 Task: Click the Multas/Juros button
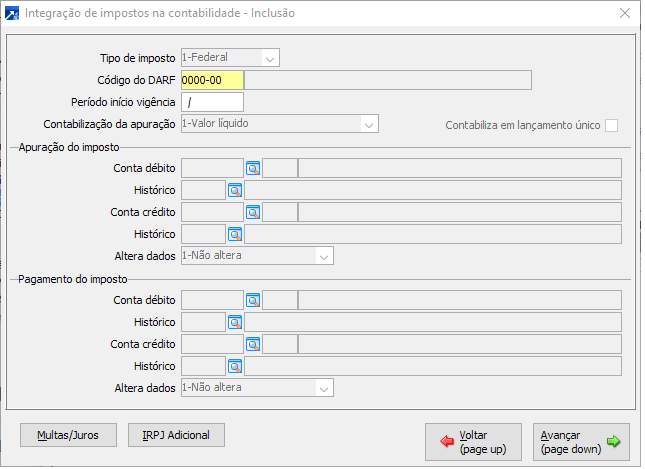(x=68, y=435)
